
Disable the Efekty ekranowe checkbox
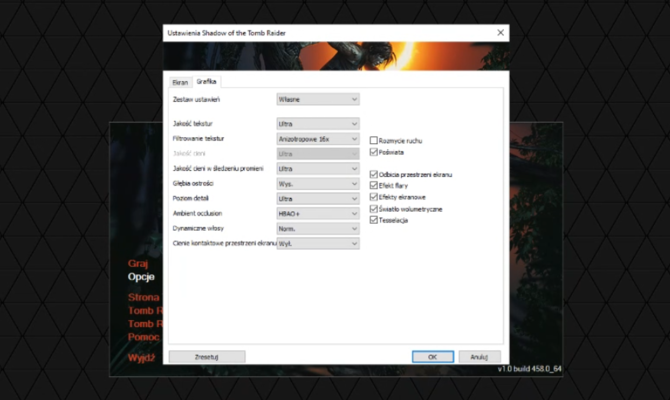coord(373,197)
